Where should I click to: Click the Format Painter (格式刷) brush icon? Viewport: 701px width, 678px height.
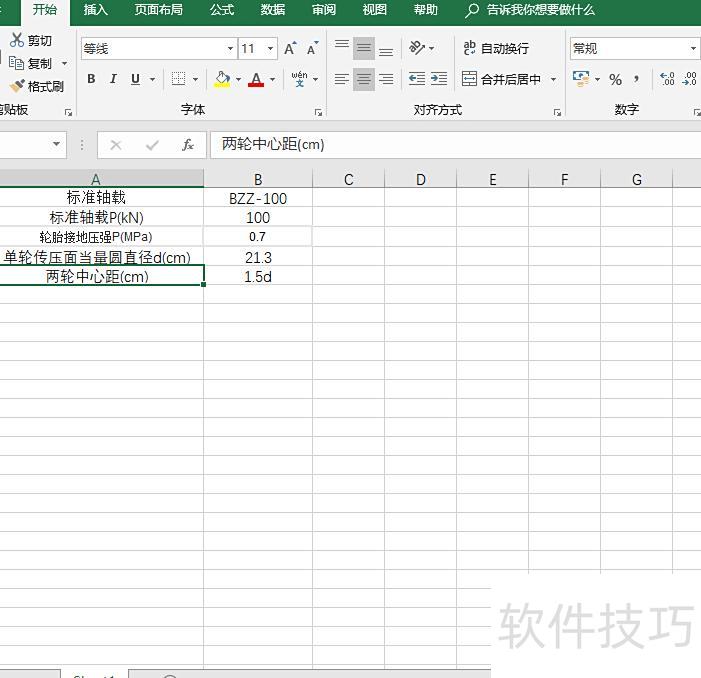pos(17,87)
